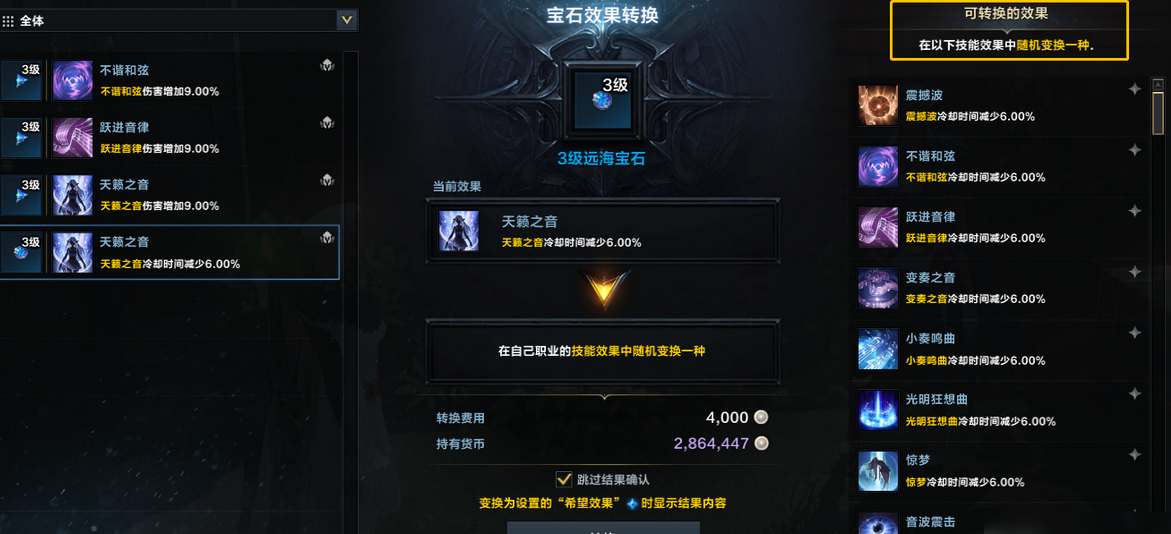The width and height of the screenshot is (1171, 534).
Task: Select the 天籁之音 cooldown -6.00% gem row
Action: pos(170,252)
